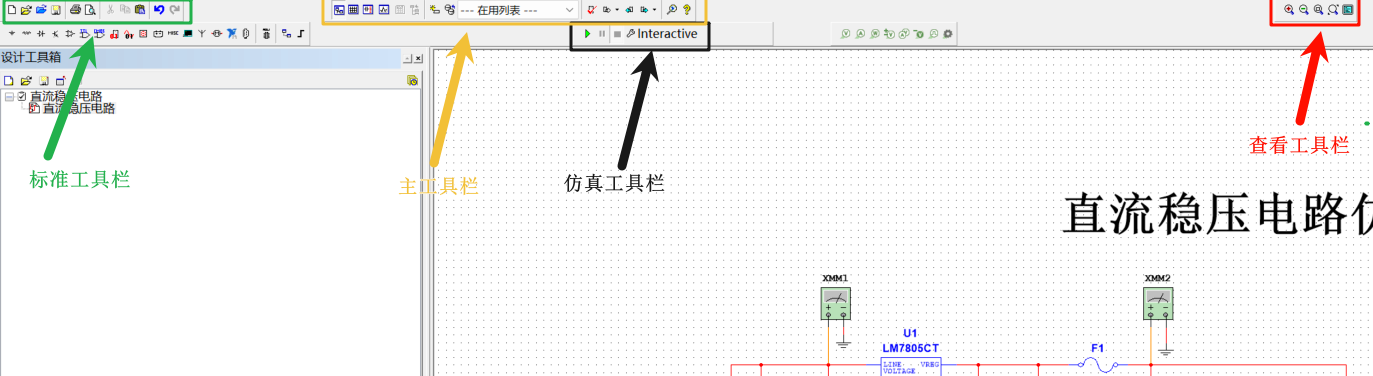Screen dimensions: 1373x376
Task: Close the 设计工具箱 panel
Action: [418, 58]
